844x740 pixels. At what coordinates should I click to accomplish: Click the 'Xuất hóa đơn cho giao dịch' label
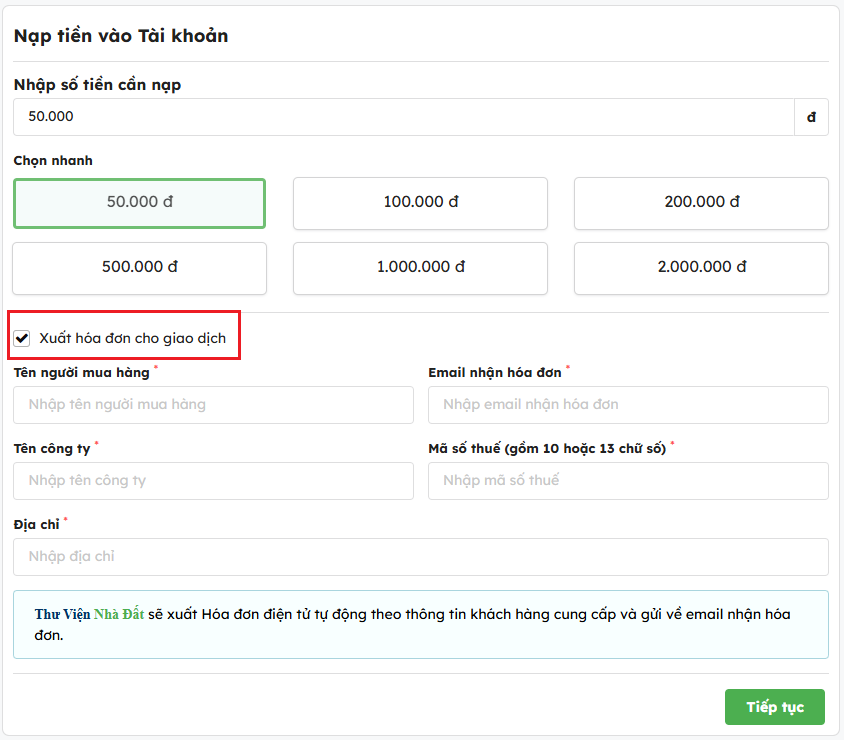132,339
